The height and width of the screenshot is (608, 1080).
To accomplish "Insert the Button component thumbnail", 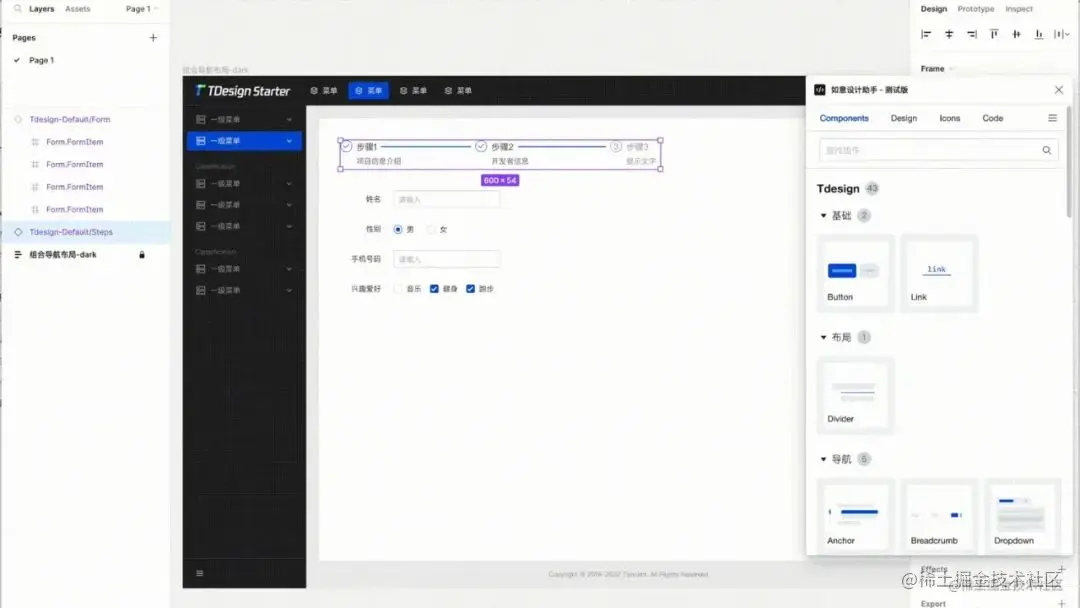I will [x=855, y=273].
